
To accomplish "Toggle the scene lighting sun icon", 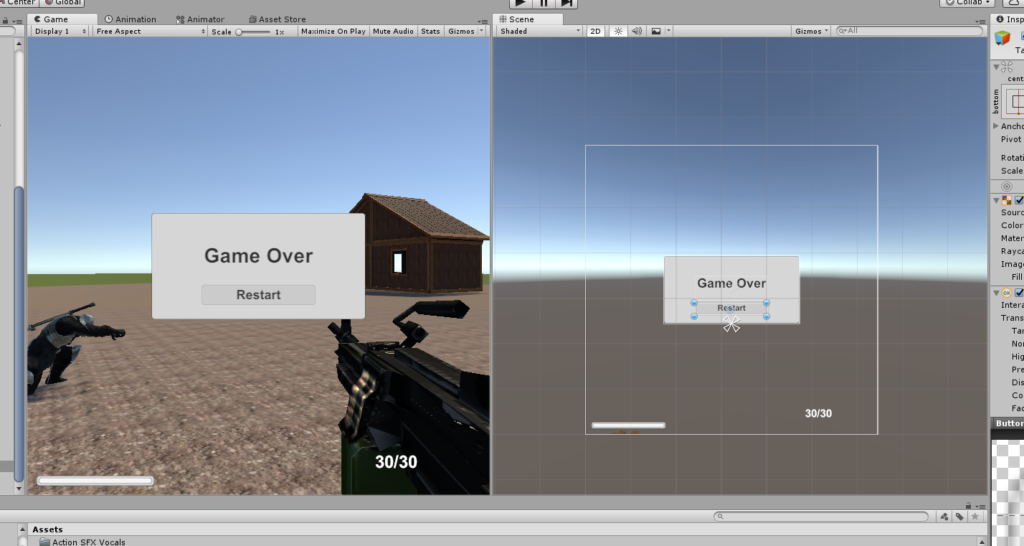I will coord(618,31).
